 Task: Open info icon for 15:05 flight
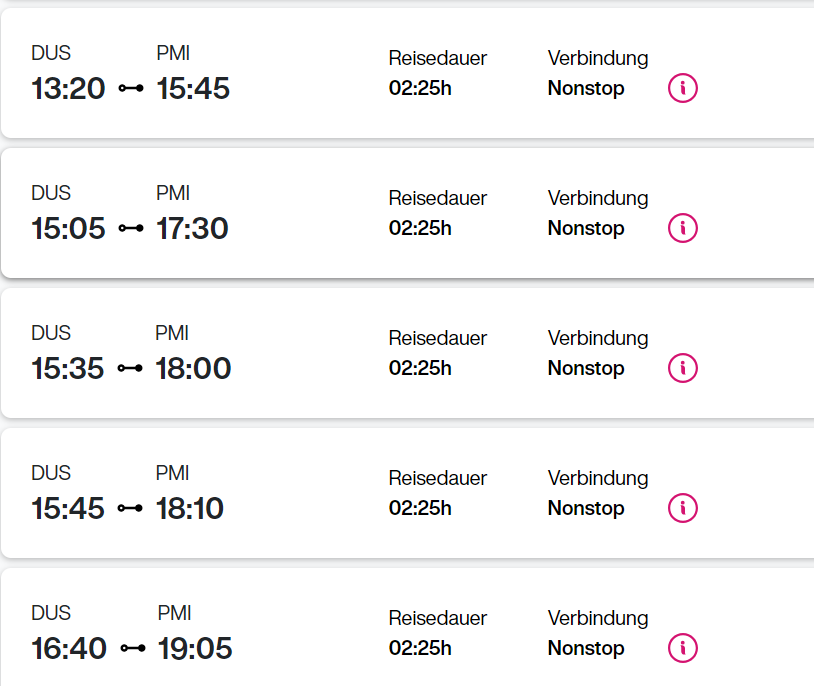point(682,228)
